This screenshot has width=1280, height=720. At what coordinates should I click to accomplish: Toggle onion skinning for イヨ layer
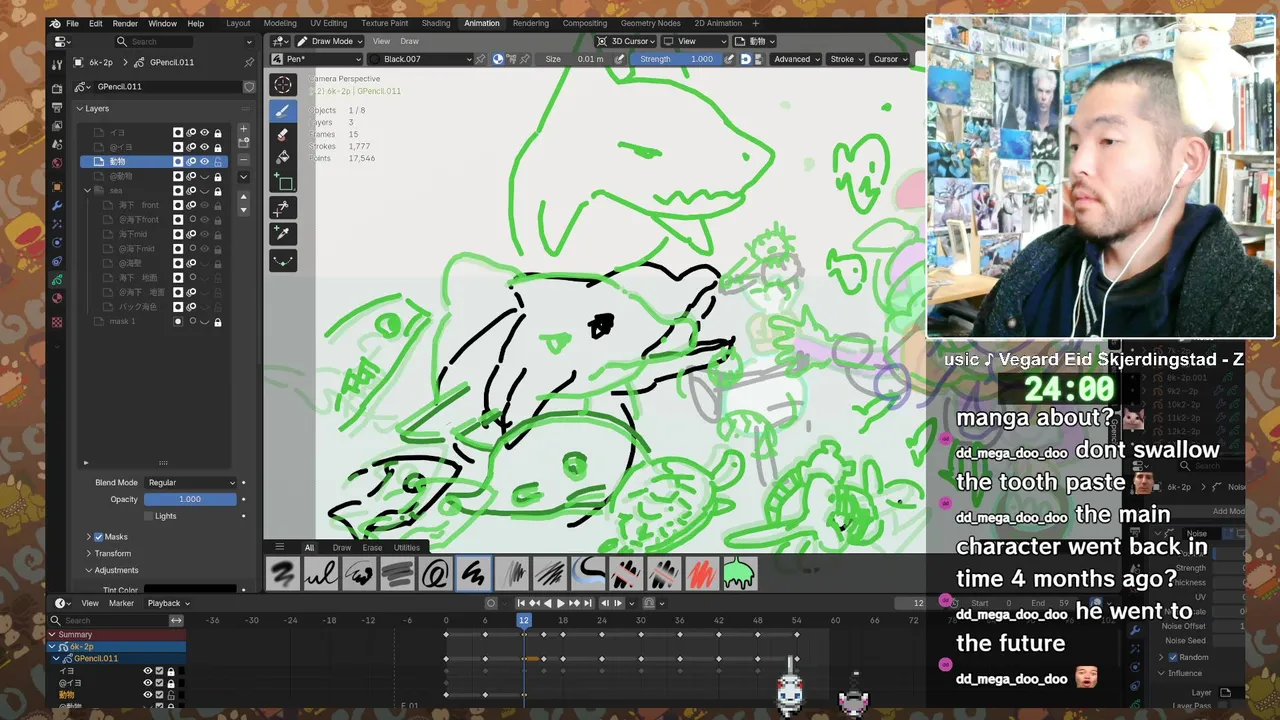(191, 132)
